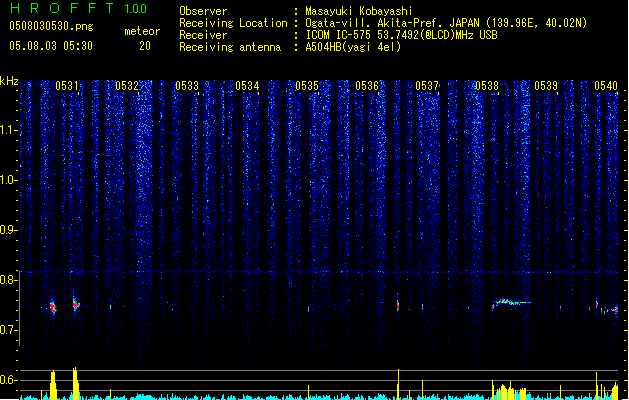
Task: Click the meteor echo just after 0531
Action: tap(76, 304)
